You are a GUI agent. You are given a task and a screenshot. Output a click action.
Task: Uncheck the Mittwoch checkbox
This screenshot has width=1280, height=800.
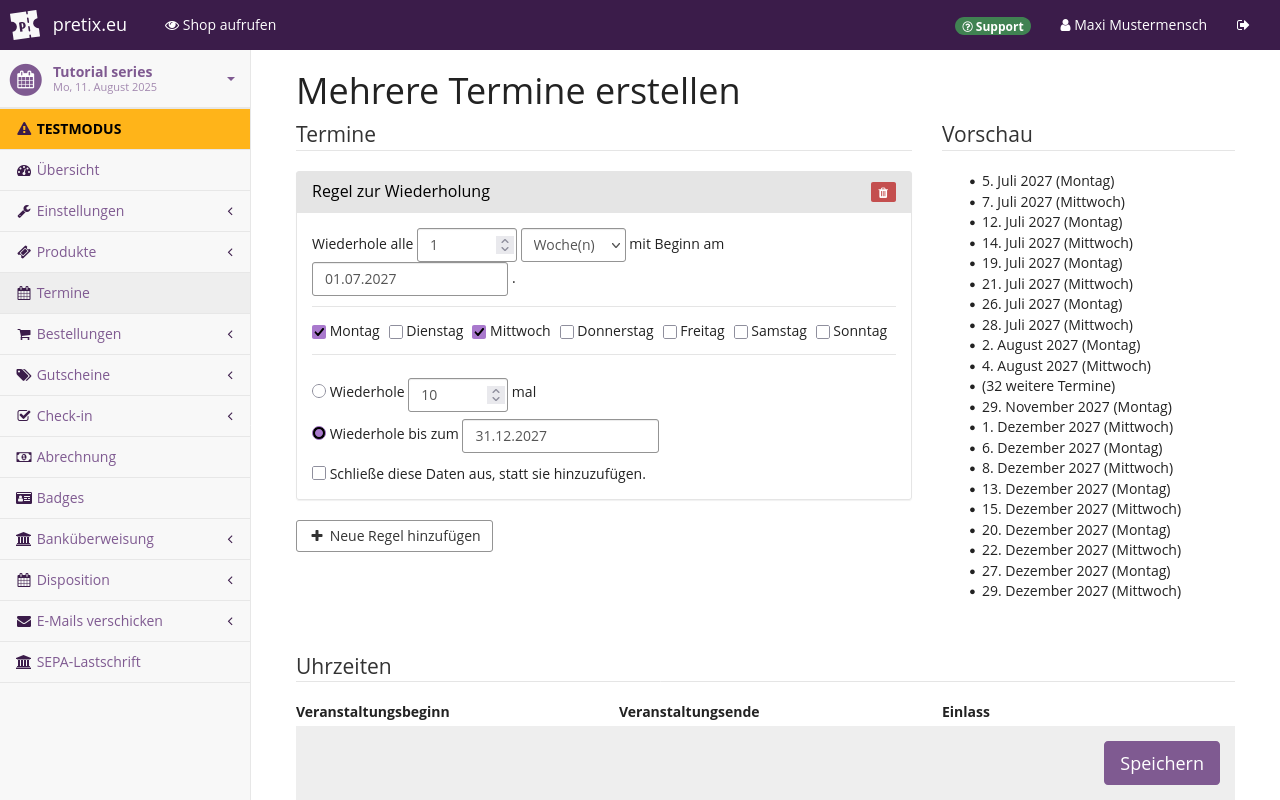pyautogui.click(x=479, y=332)
